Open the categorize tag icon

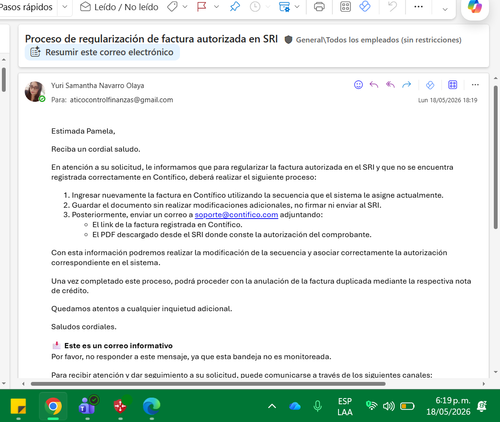172,7
